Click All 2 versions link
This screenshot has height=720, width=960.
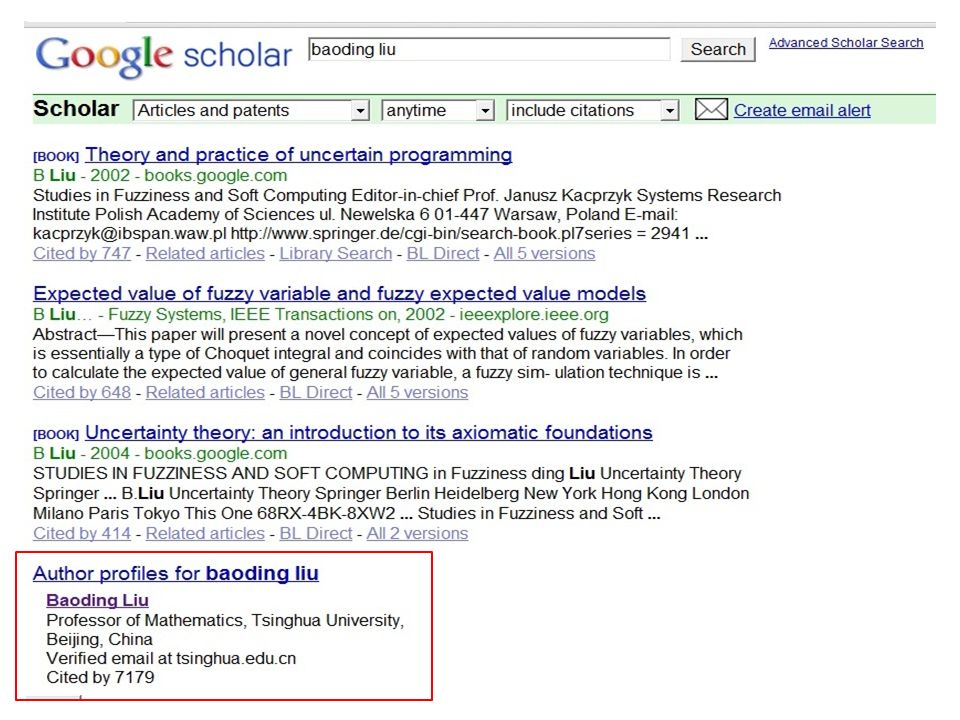pos(417,533)
